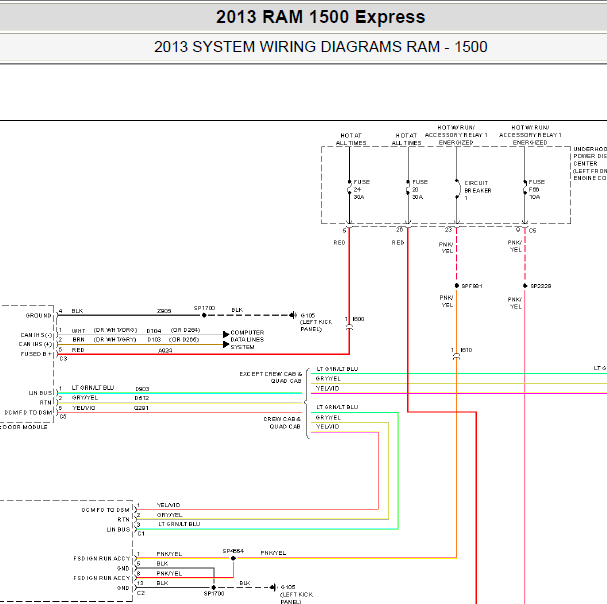Select the 'GROUND' pin label of the door module

click(x=38, y=316)
